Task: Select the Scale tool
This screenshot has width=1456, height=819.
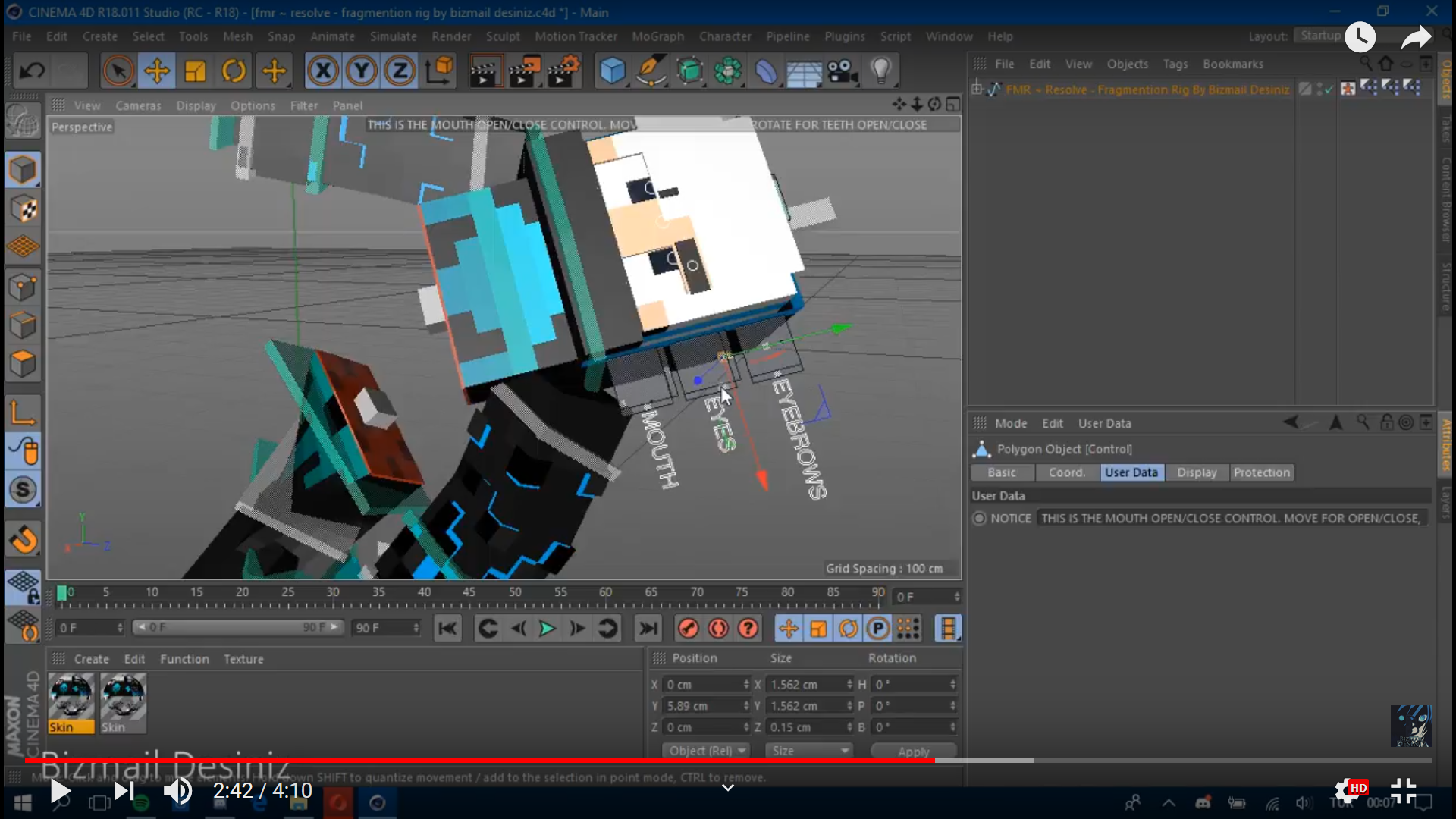Action: pyautogui.click(x=195, y=71)
